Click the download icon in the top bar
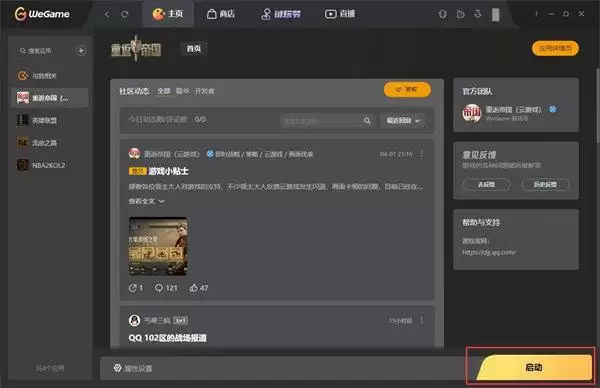The height and width of the screenshot is (388, 600). (x=478, y=15)
